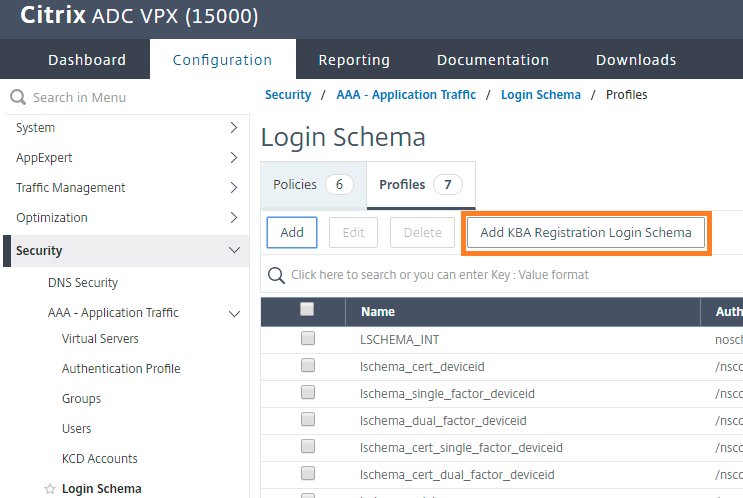This screenshot has height=498, width=743.
Task: Click the Citrix ADC VPX title
Action: tap(139, 16)
